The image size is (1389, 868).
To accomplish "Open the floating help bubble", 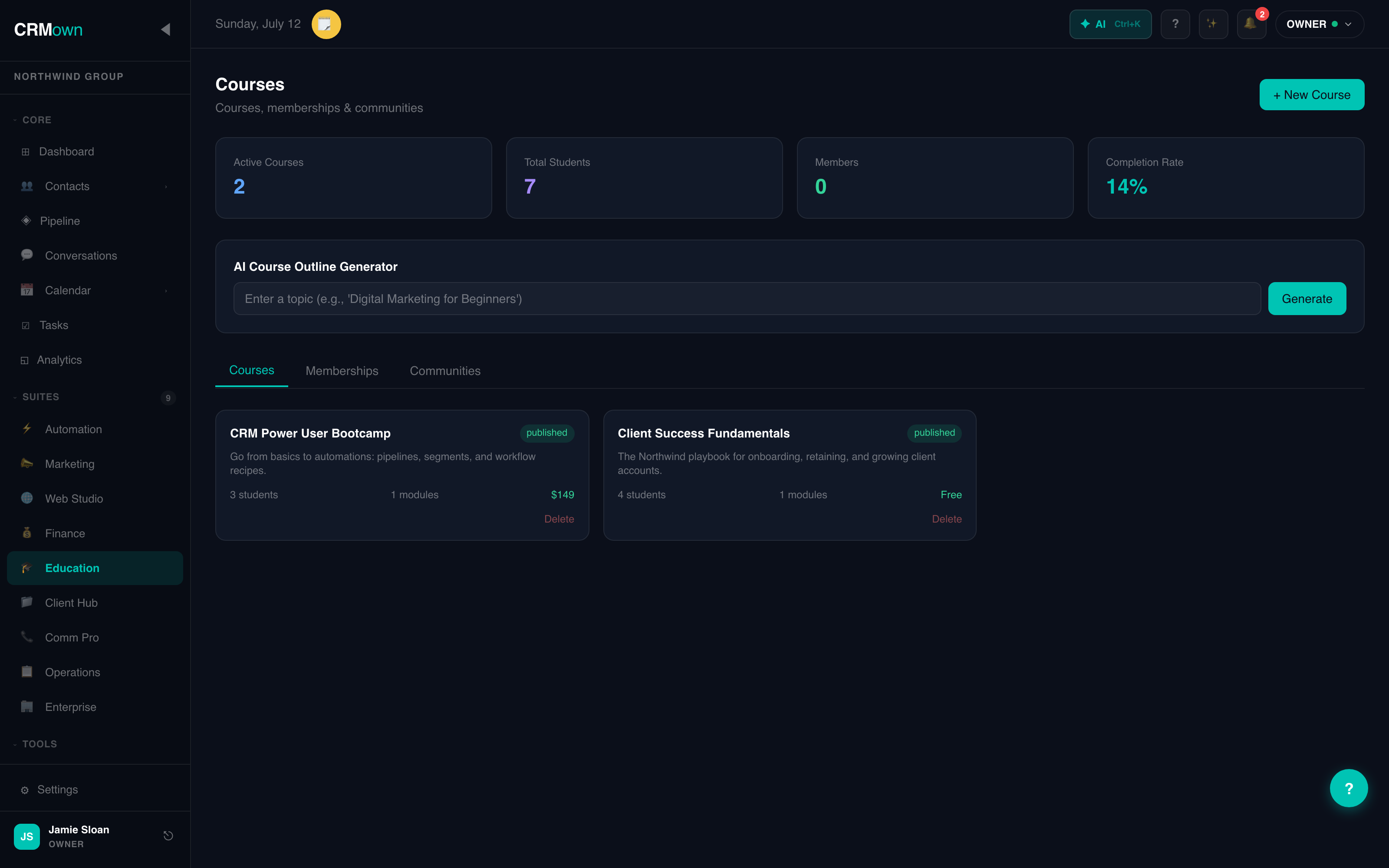I will point(1349,788).
